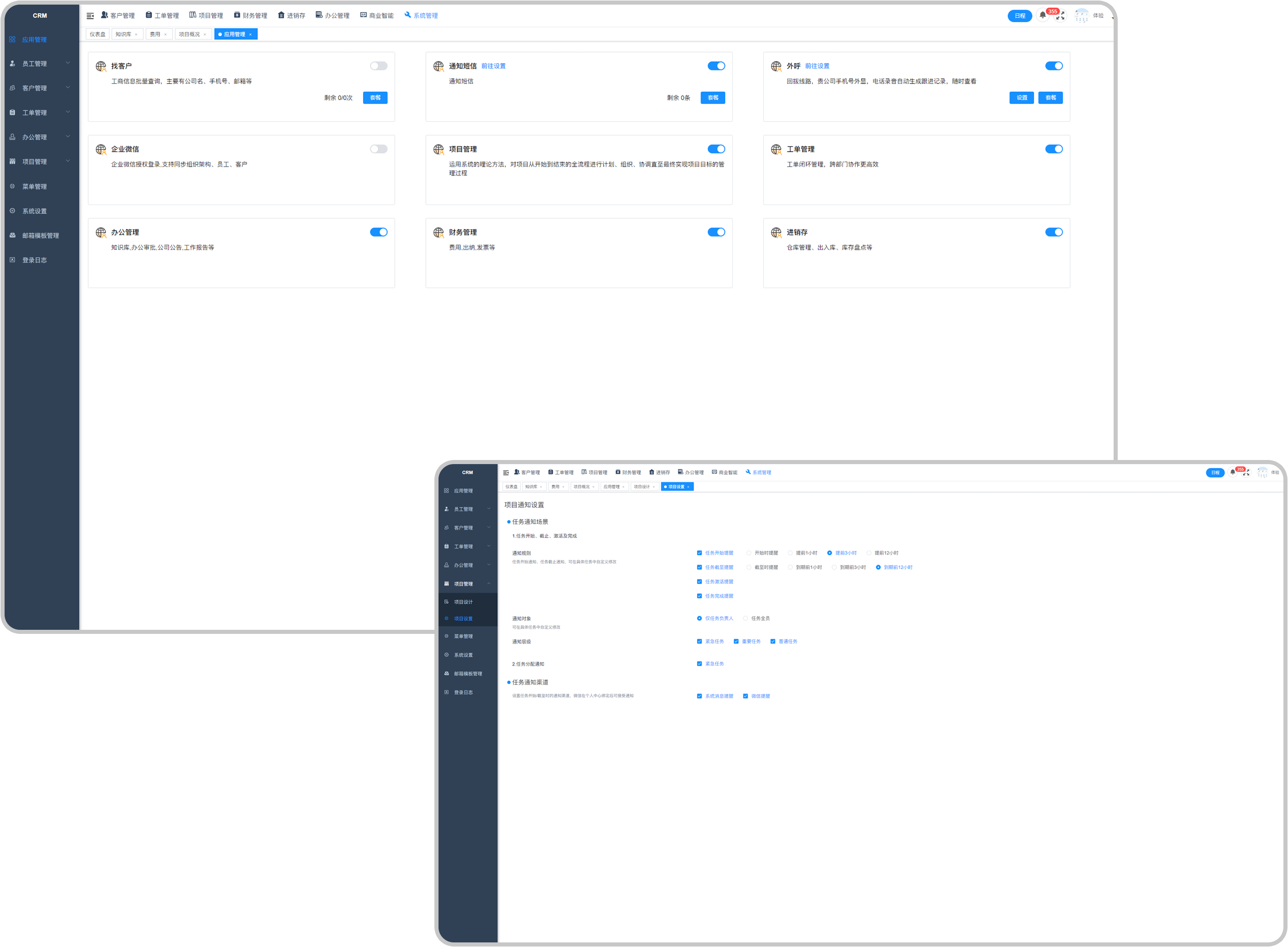Disable the 进销存 toggle switch
1288x947 pixels.
1053,232
